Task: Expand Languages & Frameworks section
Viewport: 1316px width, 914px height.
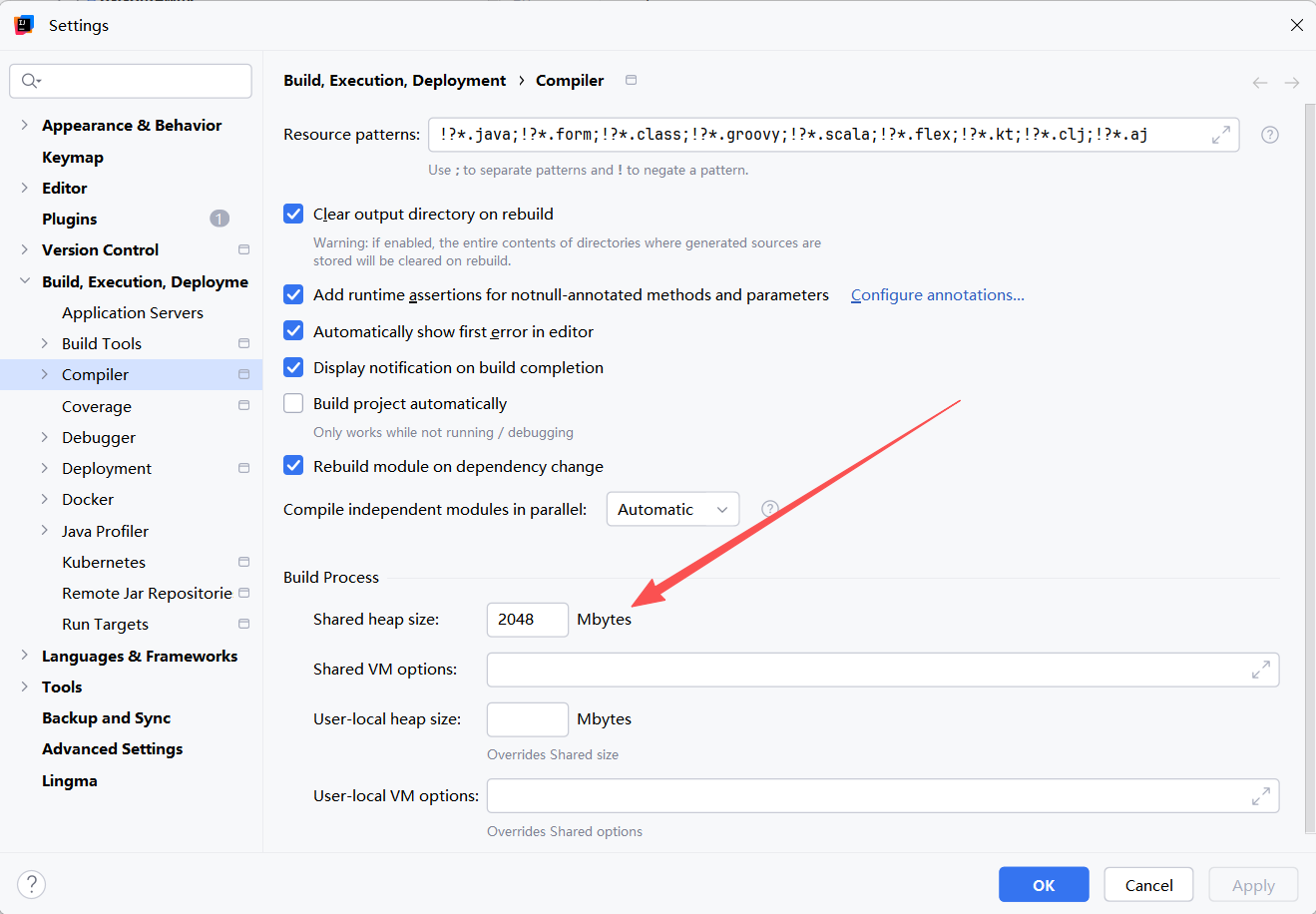Action: 25,656
